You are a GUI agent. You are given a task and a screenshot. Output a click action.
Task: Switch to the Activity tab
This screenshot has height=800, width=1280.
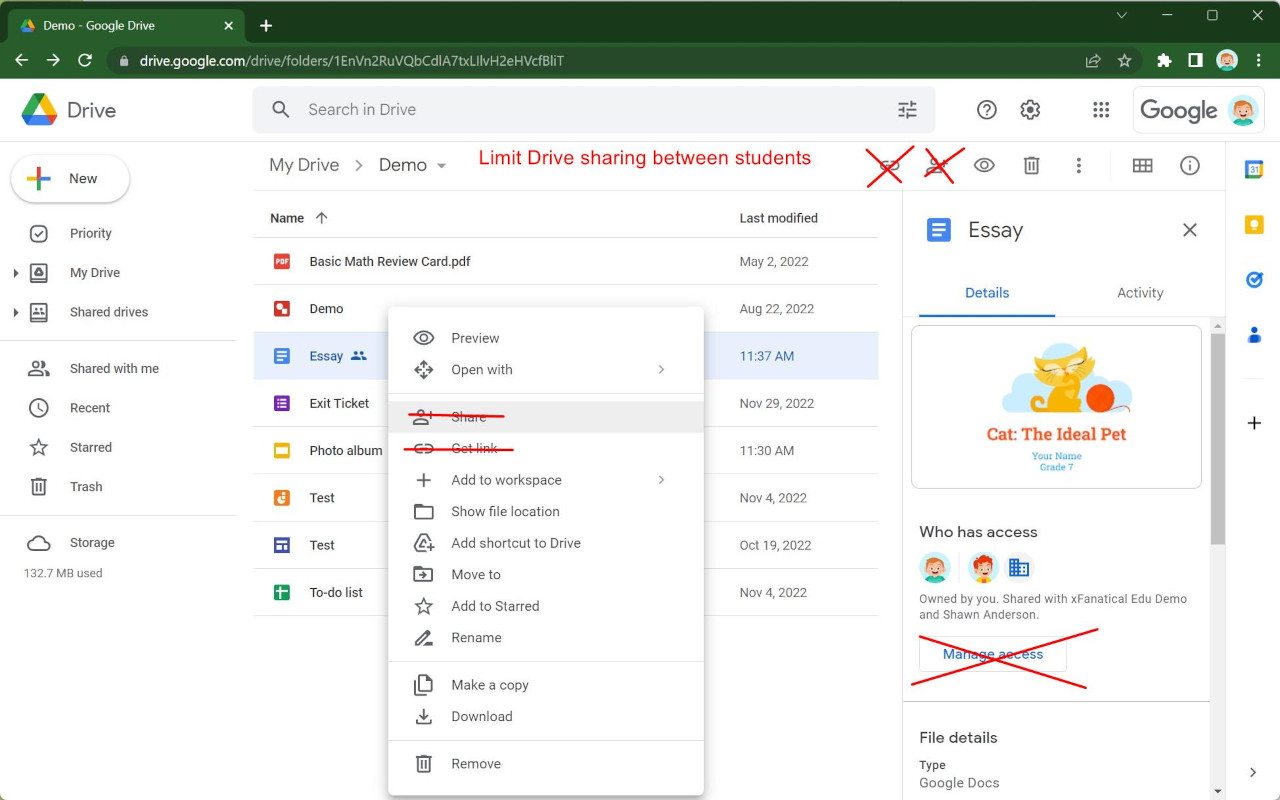pyautogui.click(x=1140, y=293)
